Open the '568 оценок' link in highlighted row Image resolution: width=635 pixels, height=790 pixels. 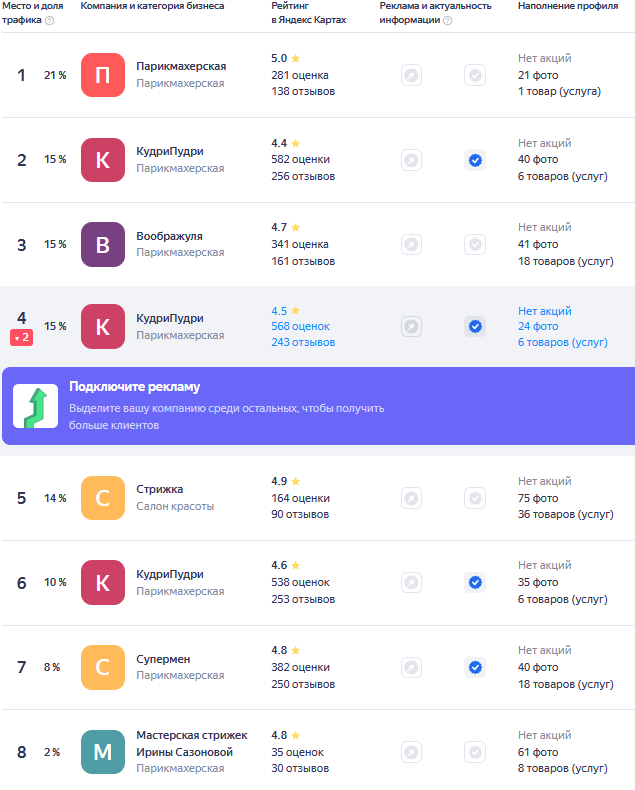pyautogui.click(x=300, y=326)
